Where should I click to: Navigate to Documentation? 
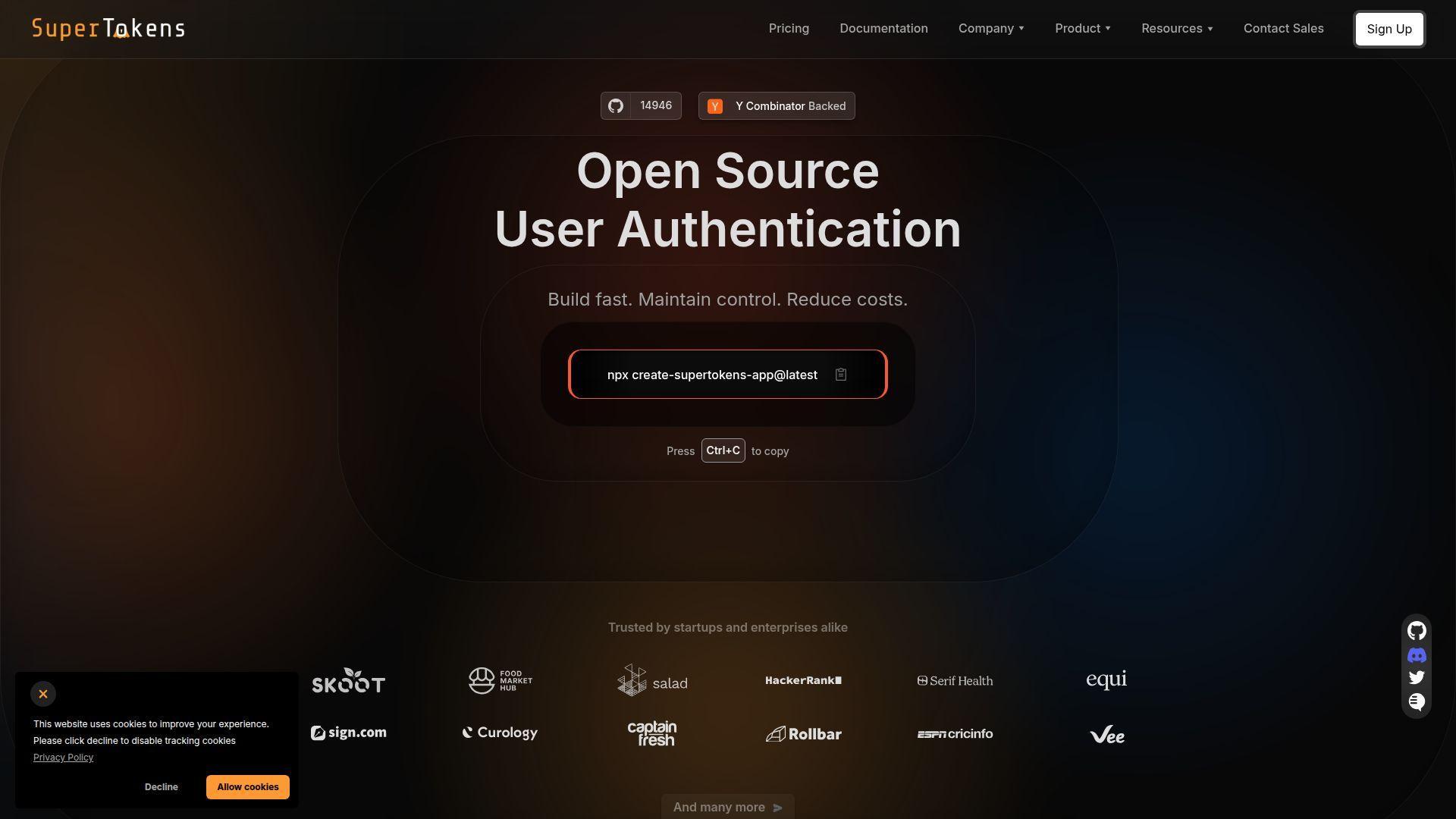883,28
